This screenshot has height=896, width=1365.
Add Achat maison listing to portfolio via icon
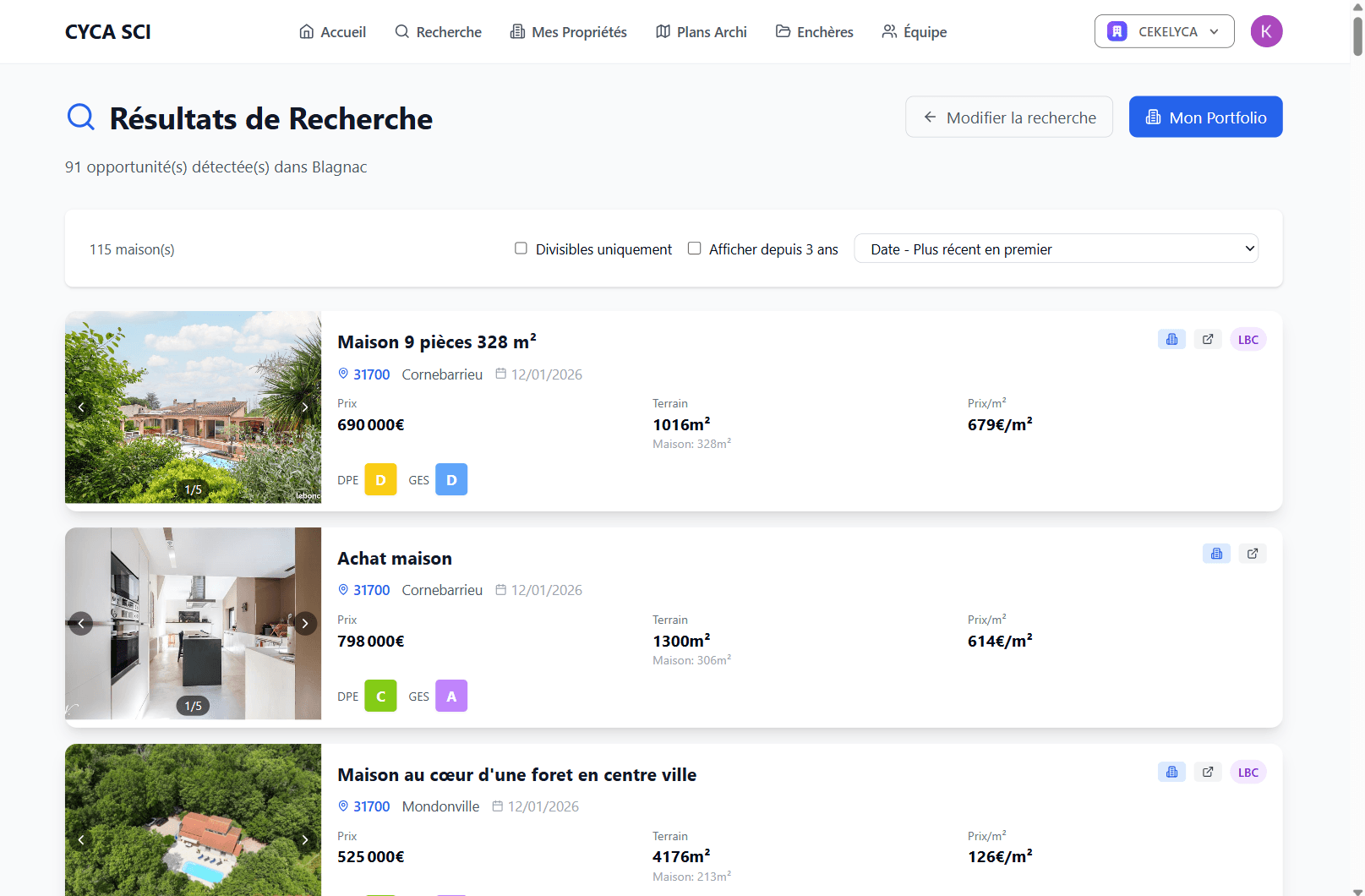(1216, 554)
